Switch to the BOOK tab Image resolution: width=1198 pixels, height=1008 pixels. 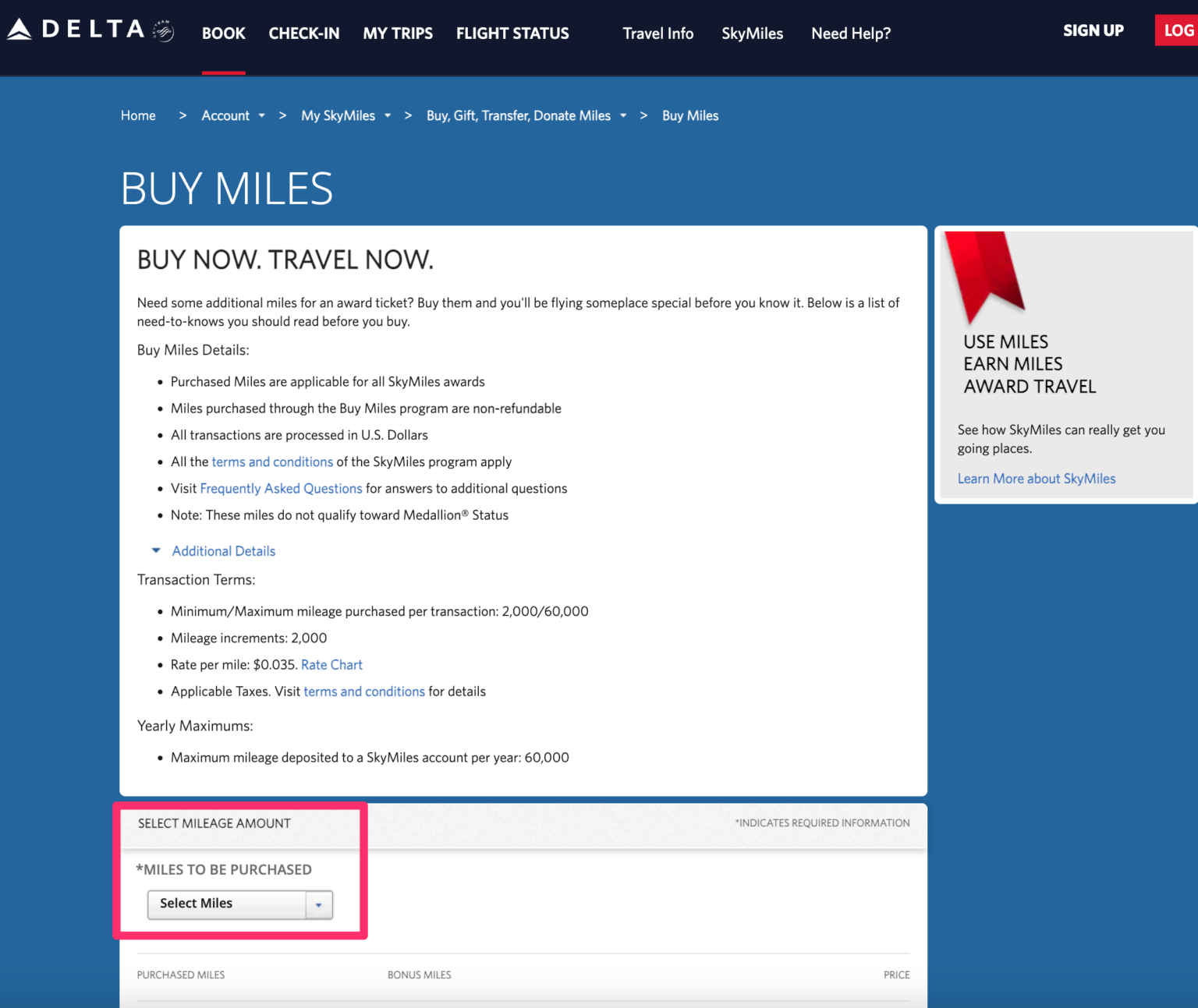(224, 34)
